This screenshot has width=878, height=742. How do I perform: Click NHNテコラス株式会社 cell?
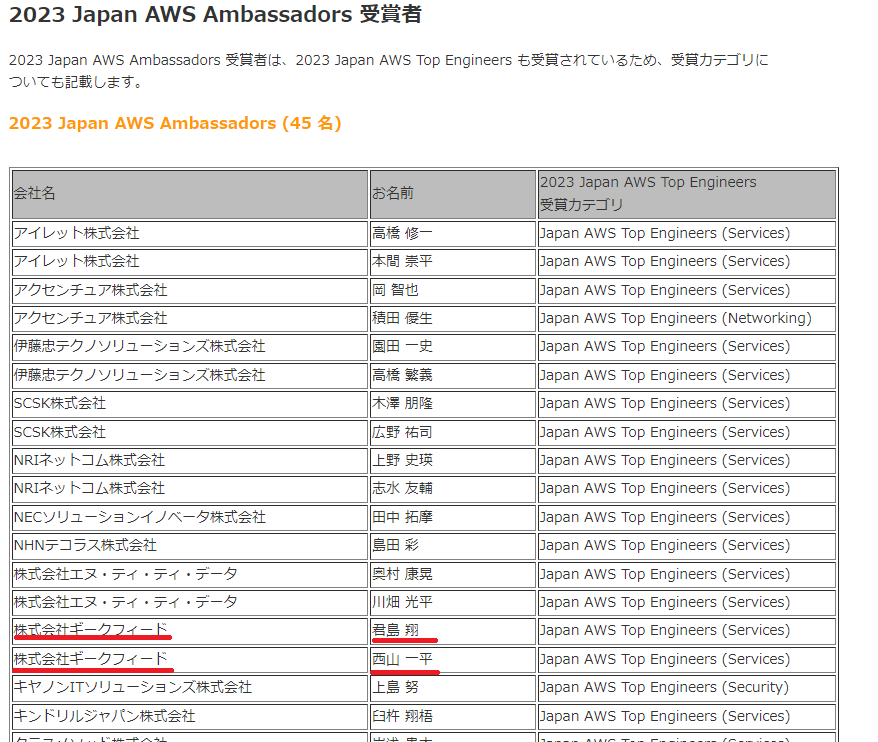point(190,546)
